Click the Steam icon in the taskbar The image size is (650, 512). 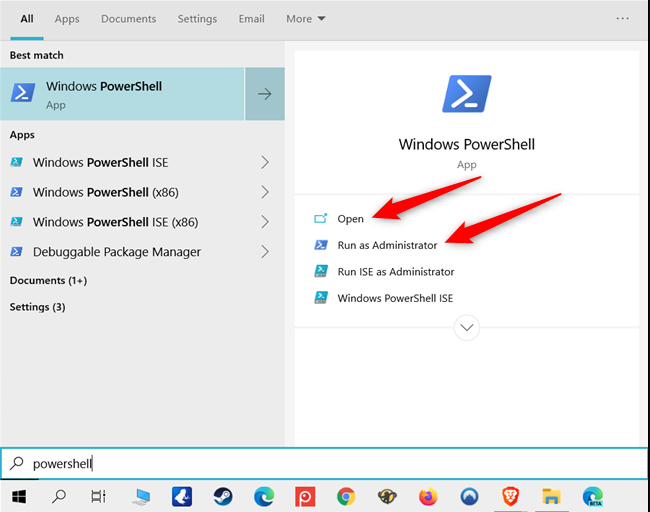tap(224, 496)
